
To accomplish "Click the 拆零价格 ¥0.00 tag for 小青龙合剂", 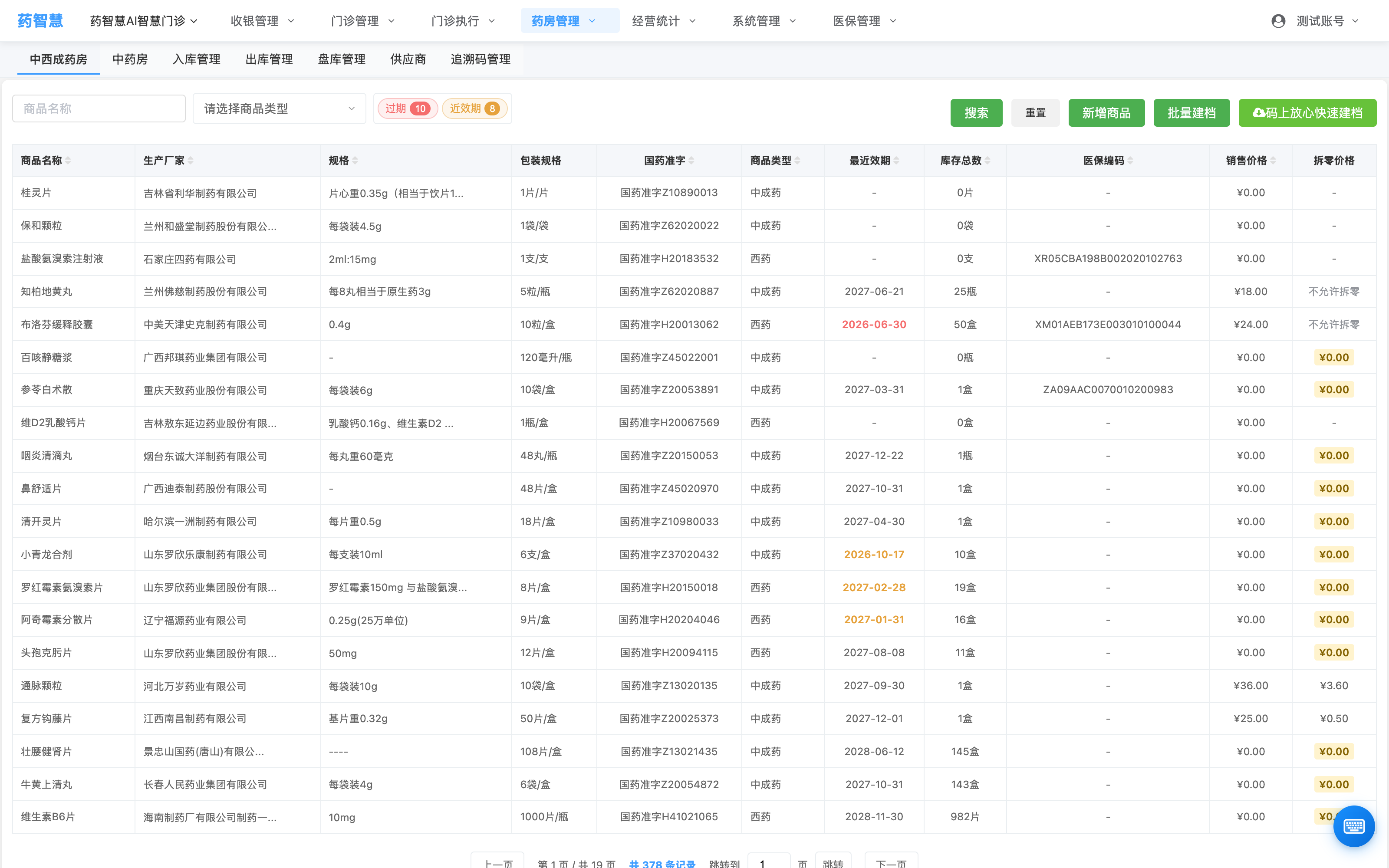I will tap(1334, 555).
